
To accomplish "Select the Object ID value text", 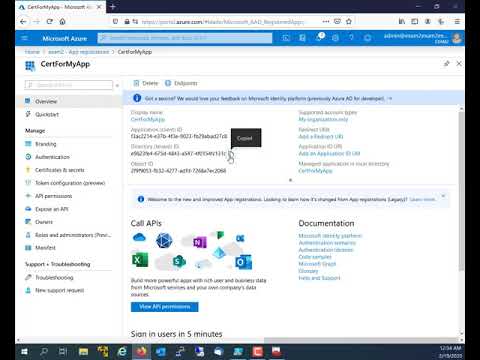I will point(178,171).
